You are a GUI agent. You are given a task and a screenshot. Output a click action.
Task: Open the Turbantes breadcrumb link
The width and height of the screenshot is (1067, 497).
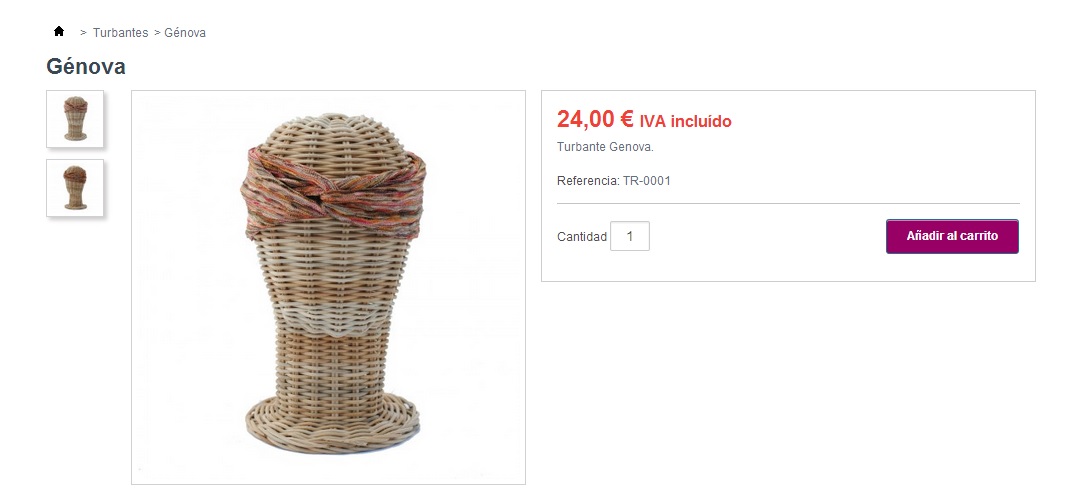(x=120, y=33)
